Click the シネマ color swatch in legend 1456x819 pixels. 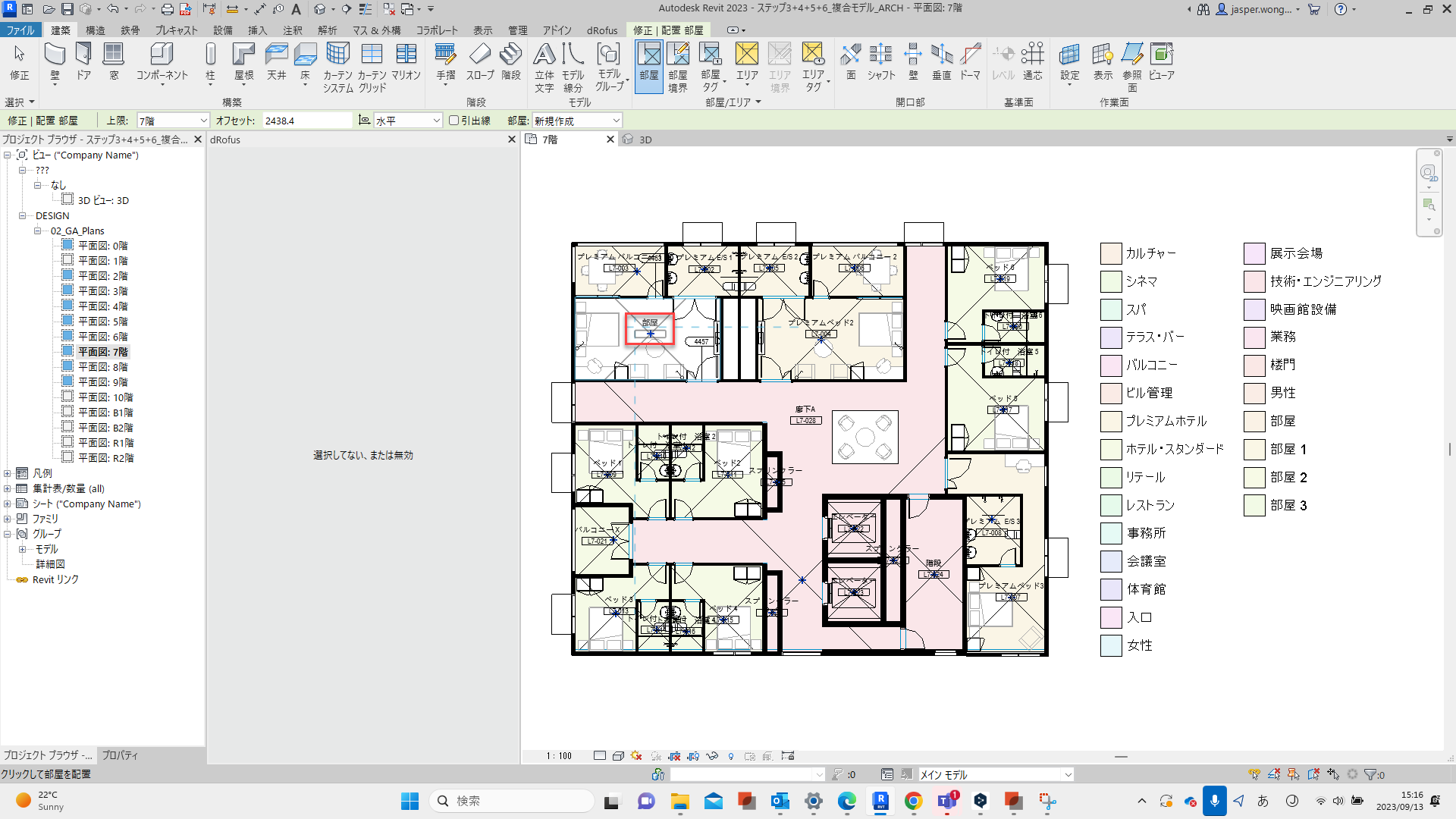[1110, 281]
